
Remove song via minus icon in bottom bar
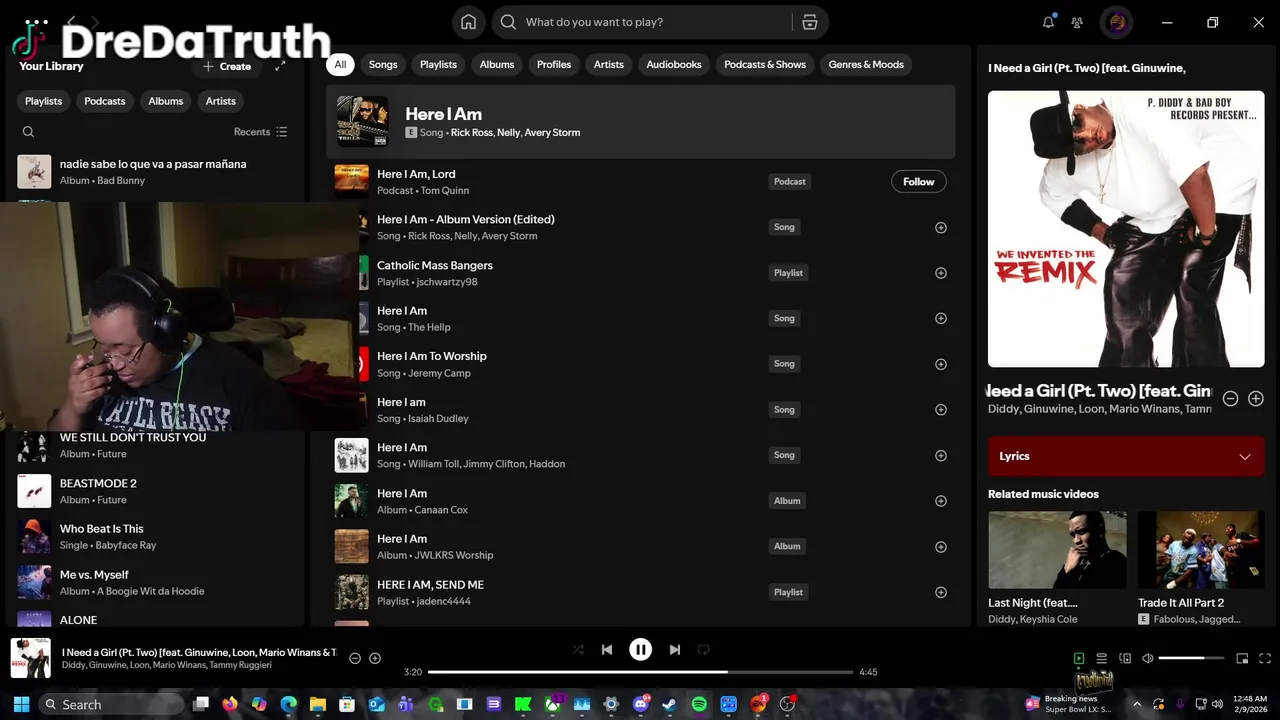[354, 658]
